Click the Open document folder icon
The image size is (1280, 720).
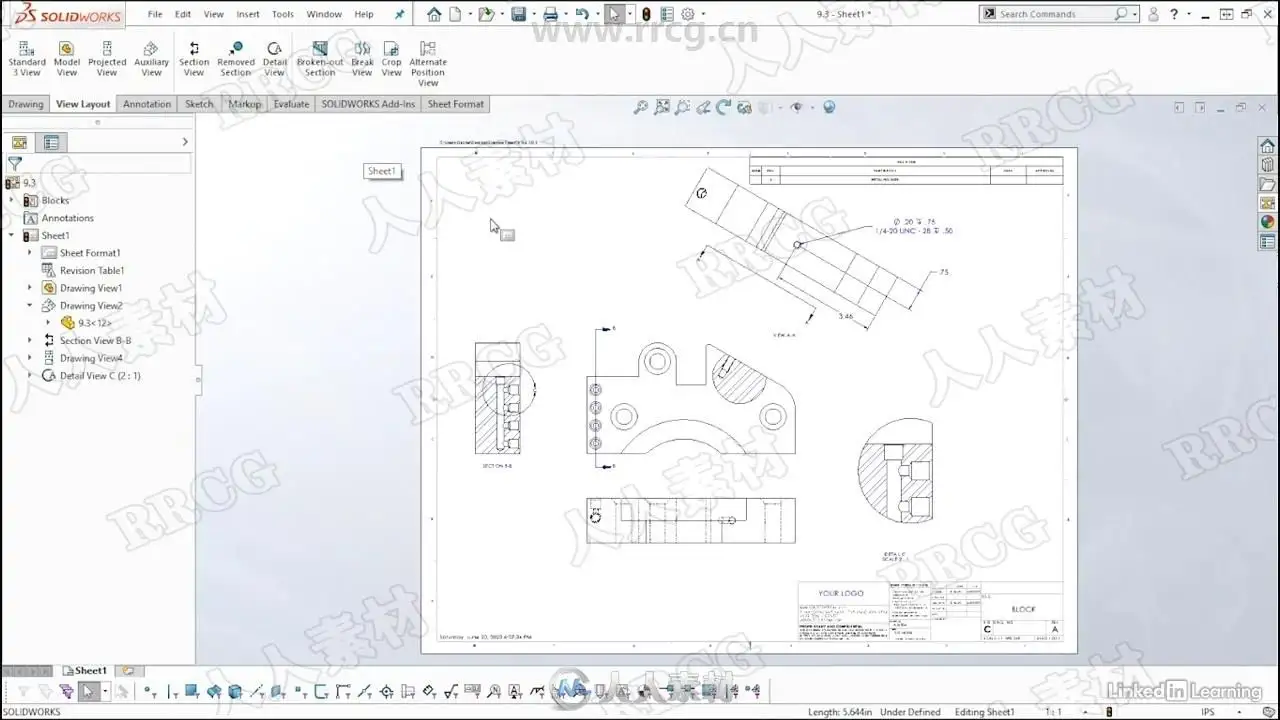[x=486, y=14]
